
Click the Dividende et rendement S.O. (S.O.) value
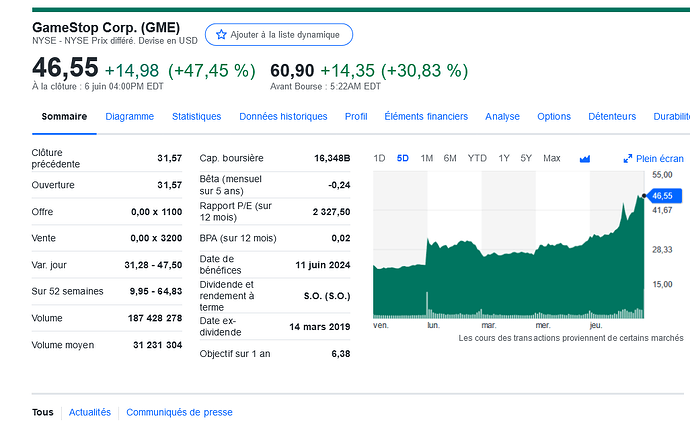pos(327,296)
